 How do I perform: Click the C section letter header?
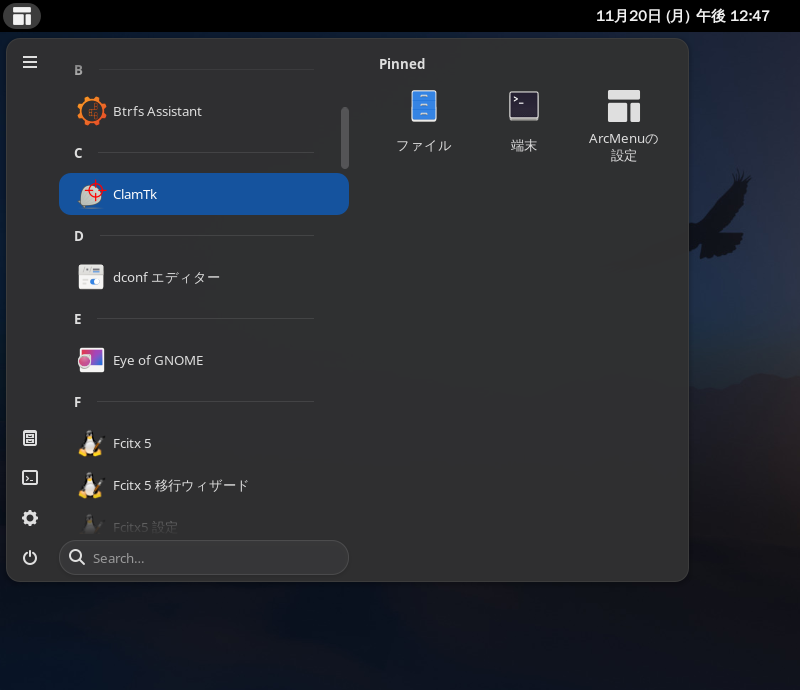tap(78, 153)
